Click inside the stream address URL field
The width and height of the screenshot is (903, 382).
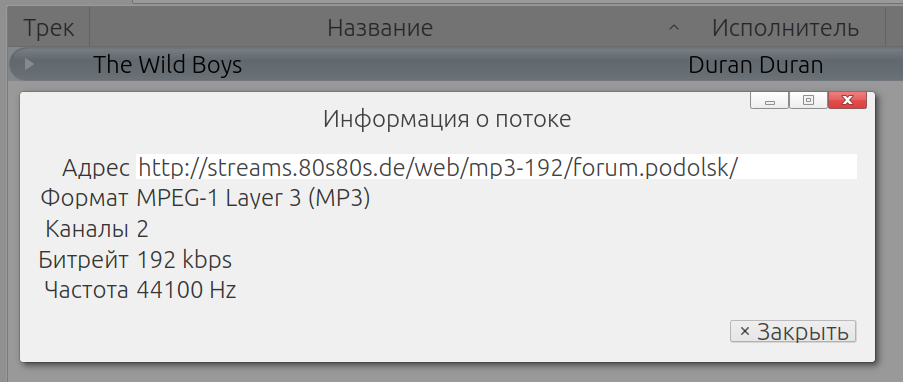pyautogui.click(x=496, y=167)
